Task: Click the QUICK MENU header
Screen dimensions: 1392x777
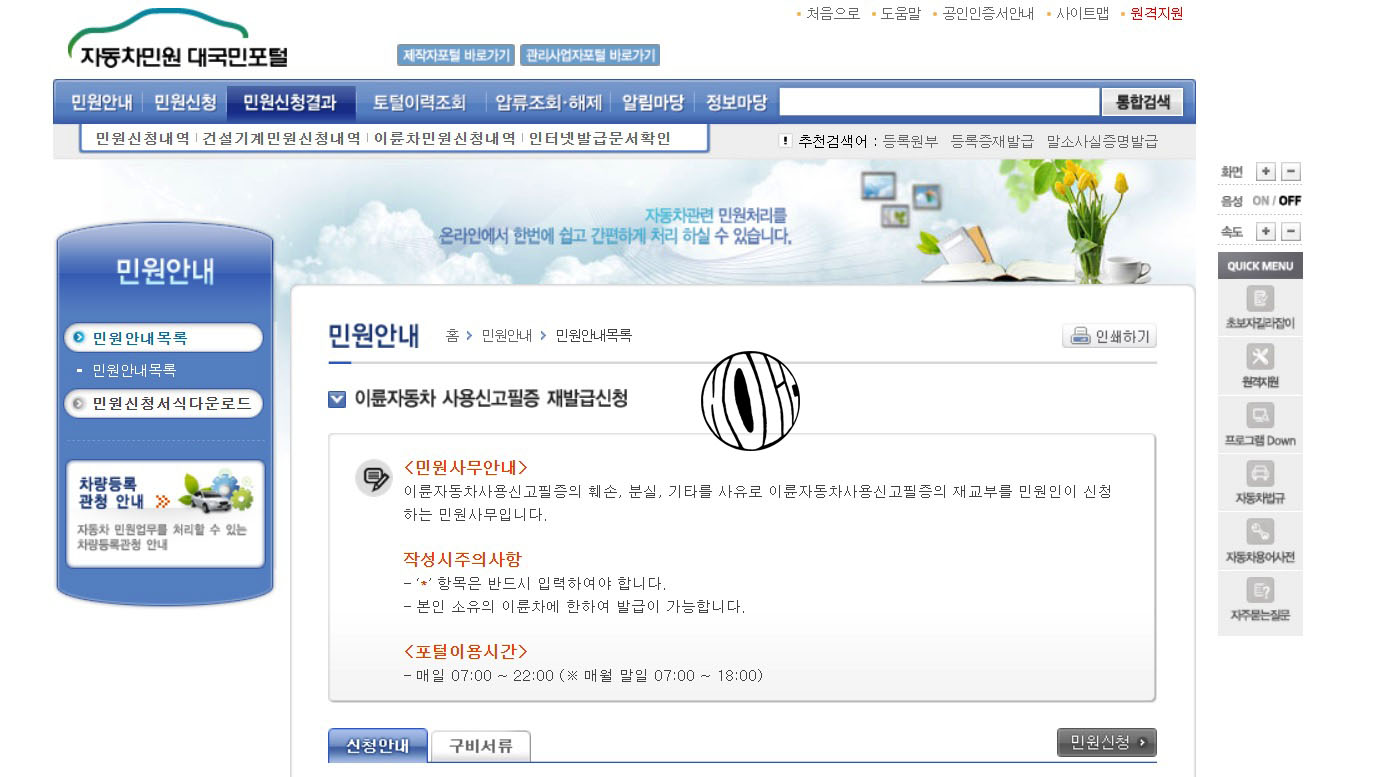Action: pyautogui.click(x=1260, y=266)
